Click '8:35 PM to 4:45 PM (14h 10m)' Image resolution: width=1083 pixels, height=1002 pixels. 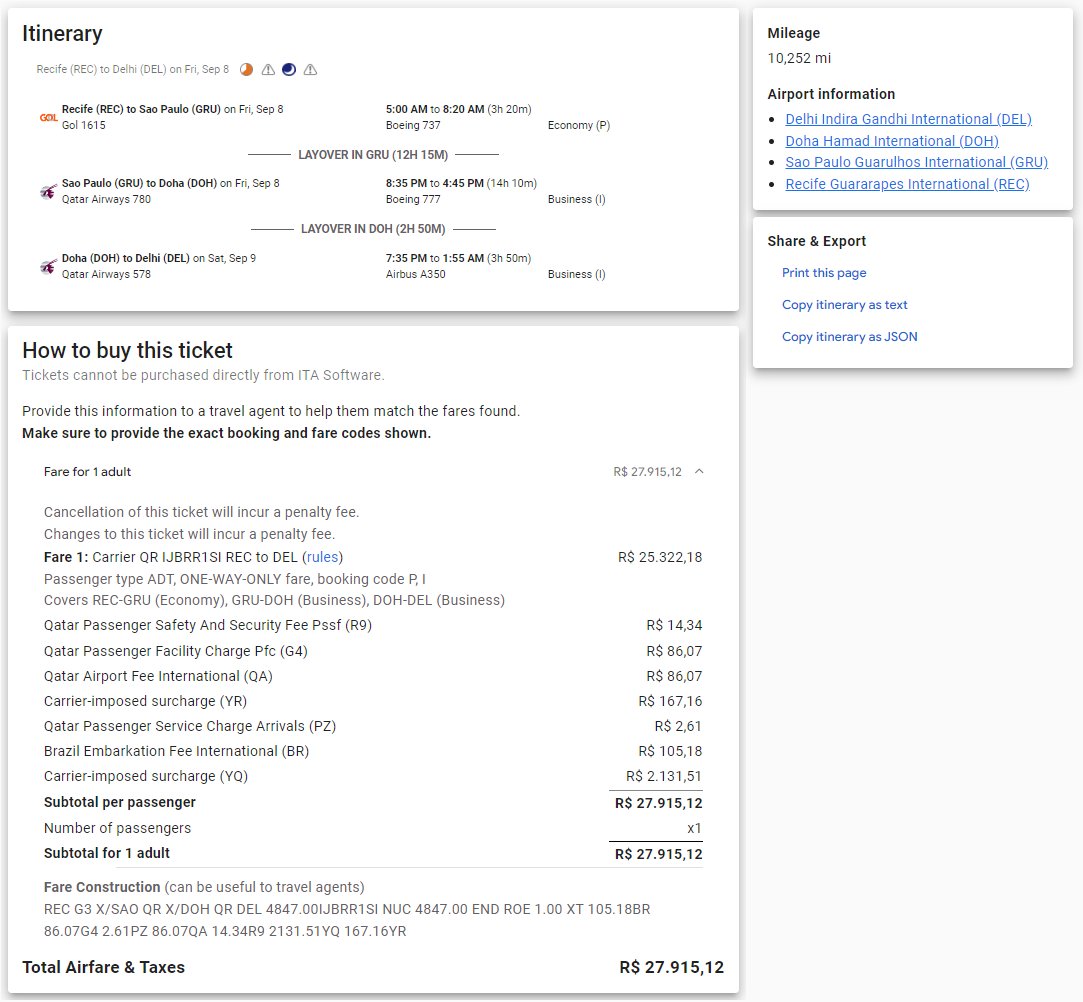[461, 183]
